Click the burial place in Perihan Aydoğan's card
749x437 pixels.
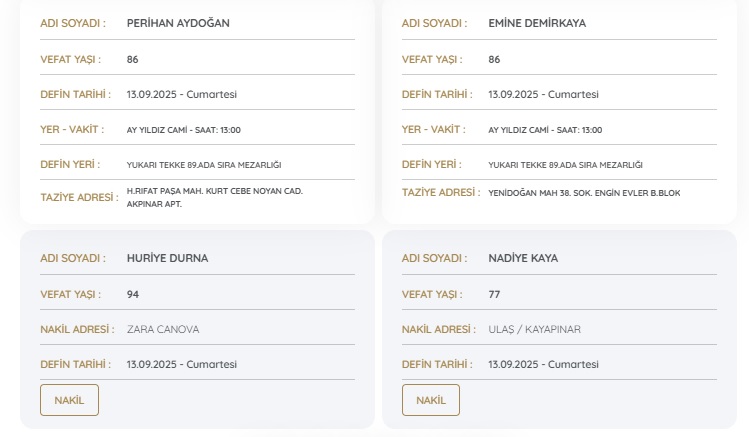point(204,165)
